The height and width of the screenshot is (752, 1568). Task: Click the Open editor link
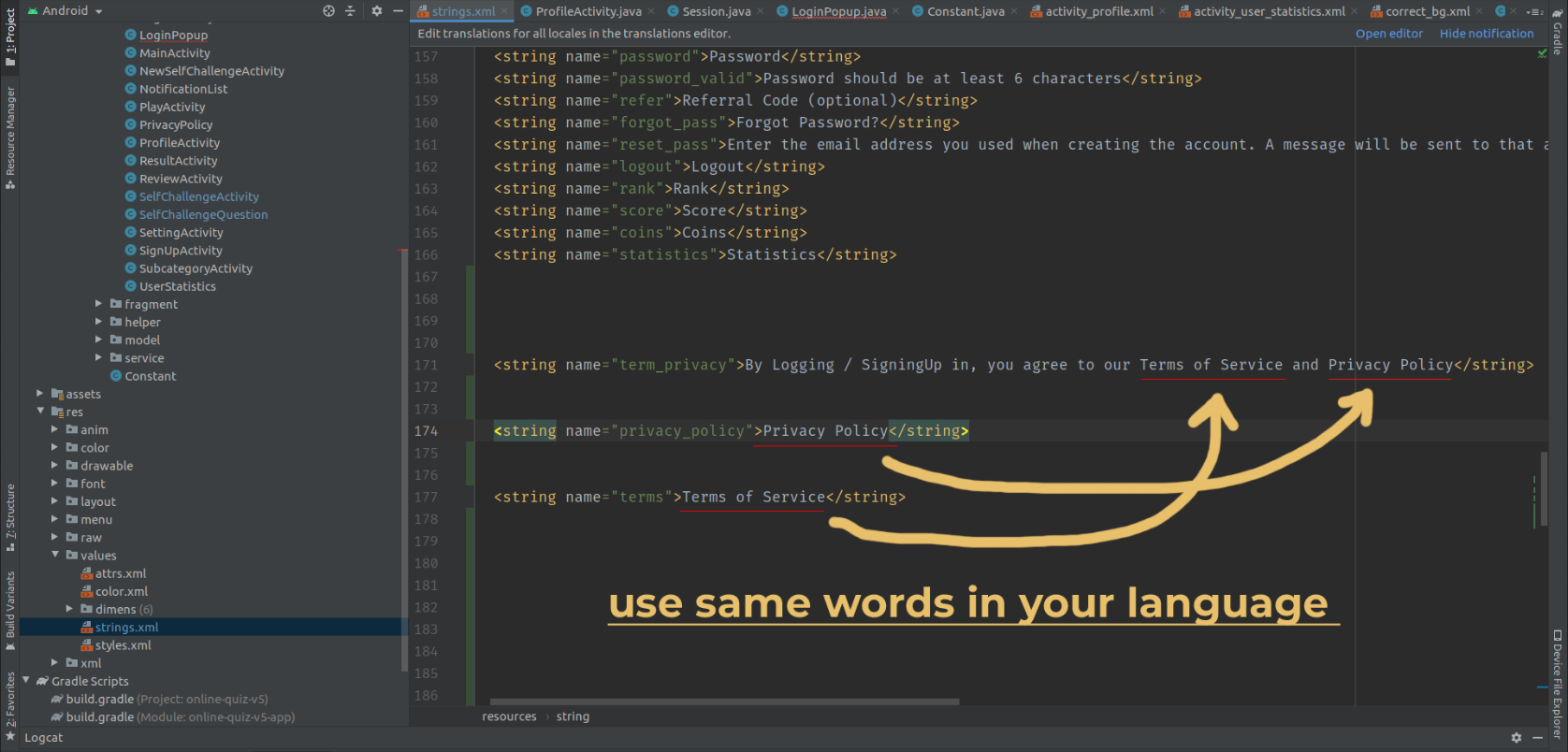(x=1389, y=34)
